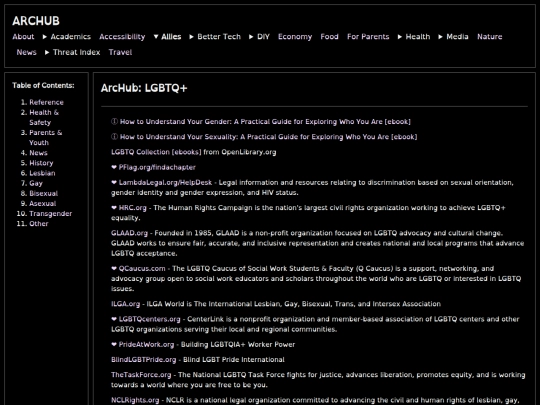The width and height of the screenshot is (540, 405).
Task: Click the heart icon beside HRC.org
Action: tap(114, 208)
